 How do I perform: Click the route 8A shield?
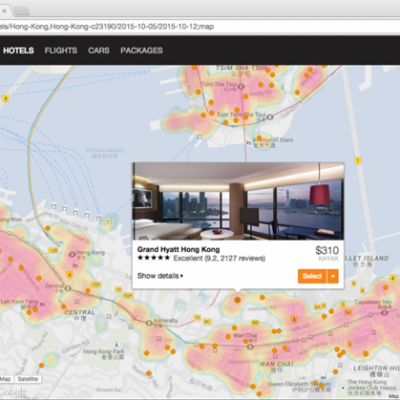click(x=317, y=307)
